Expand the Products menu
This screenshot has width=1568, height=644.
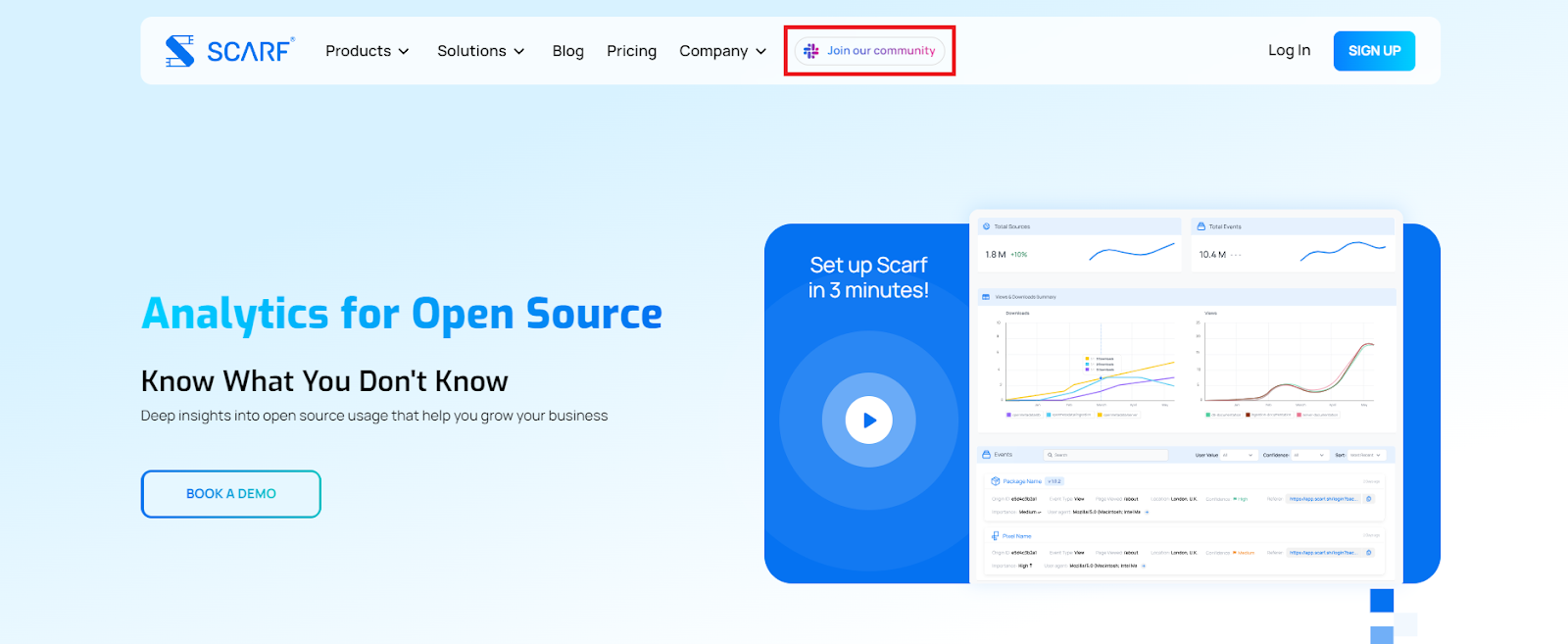point(367,51)
